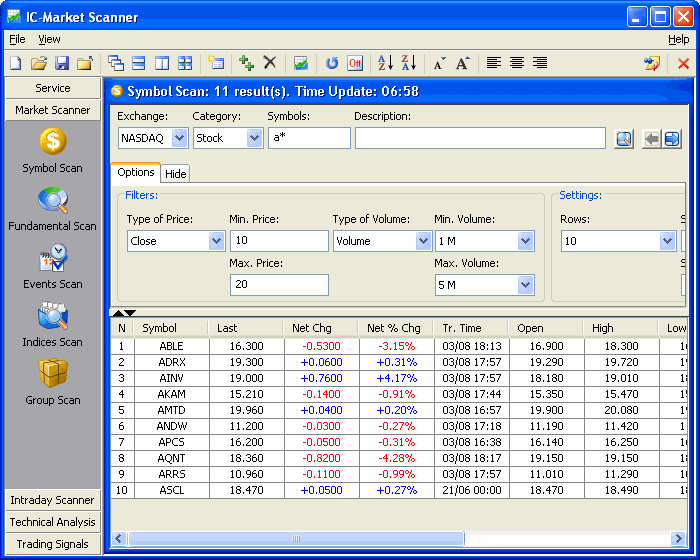This screenshot has width=700, height=560.
Task: Open Fundamental Scan in sidebar
Action: (53, 209)
